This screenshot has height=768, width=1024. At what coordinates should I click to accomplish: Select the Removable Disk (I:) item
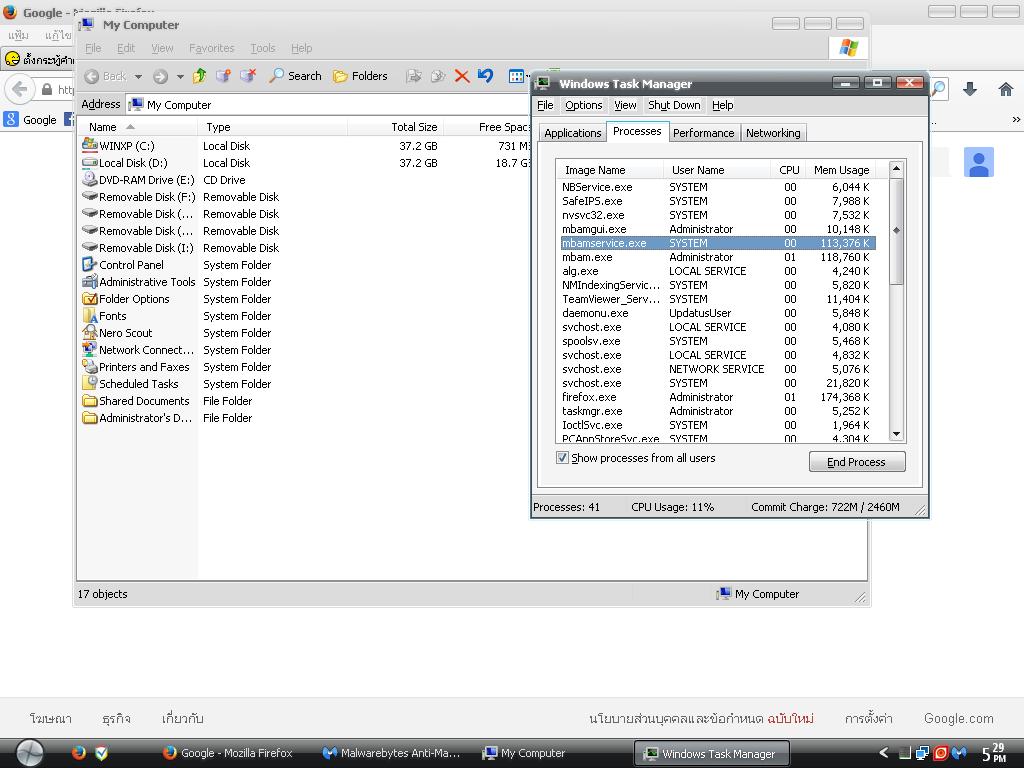138,248
